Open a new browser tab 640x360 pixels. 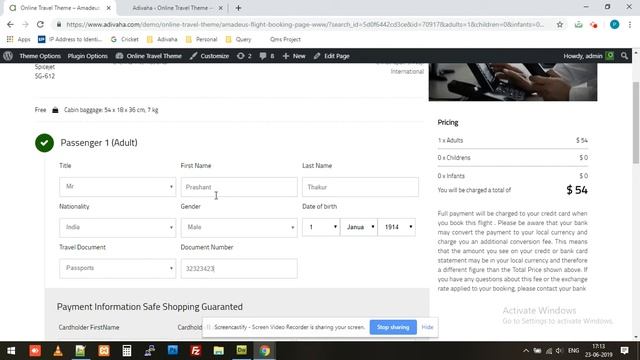(238, 8)
